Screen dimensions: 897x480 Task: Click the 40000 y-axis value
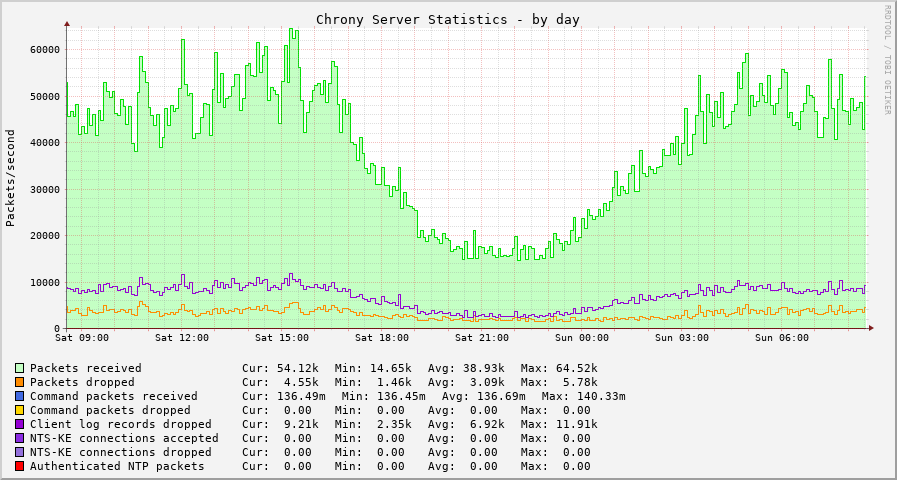coord(44,142)
